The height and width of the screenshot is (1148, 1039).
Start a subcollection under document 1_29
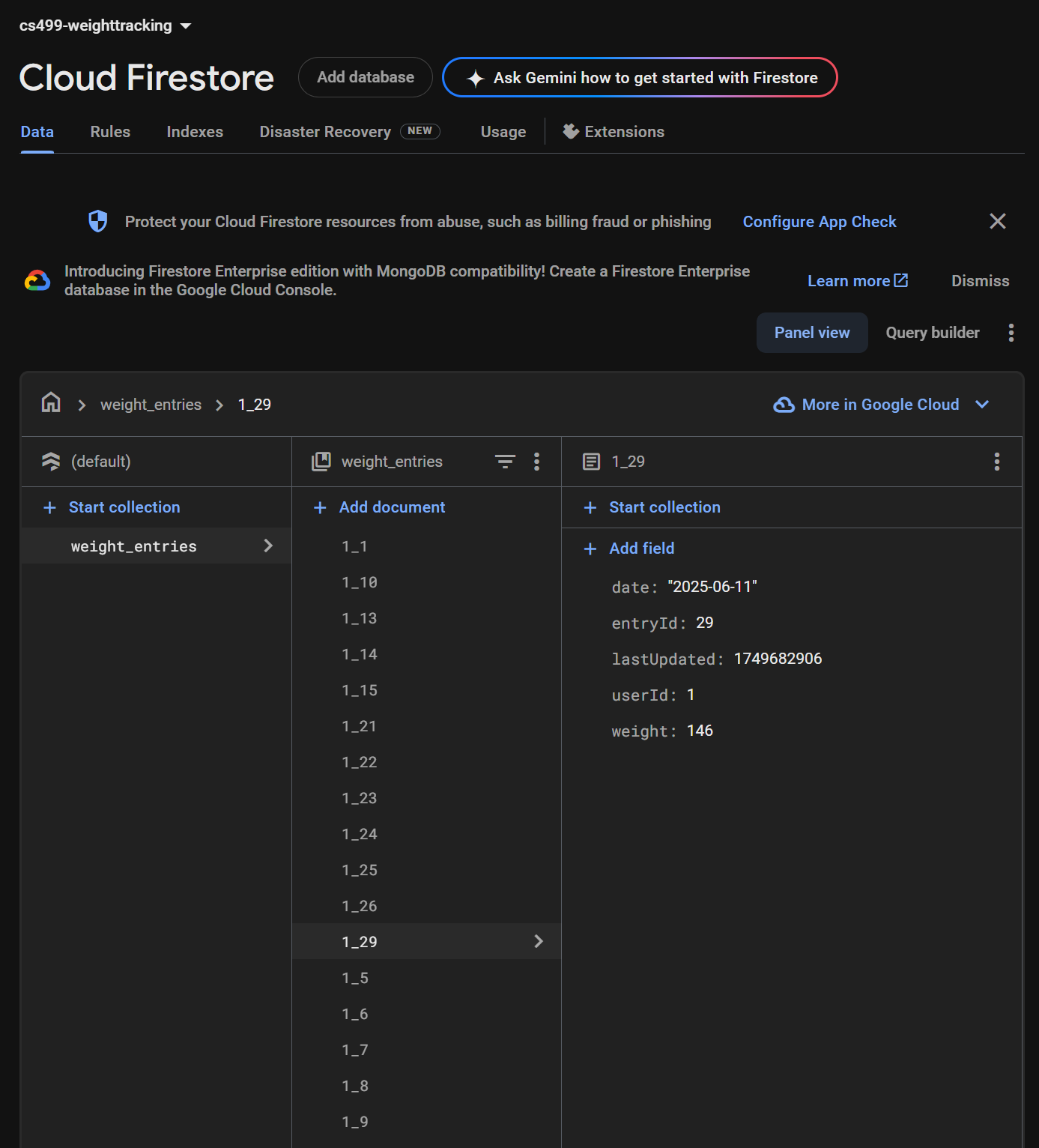652,507
